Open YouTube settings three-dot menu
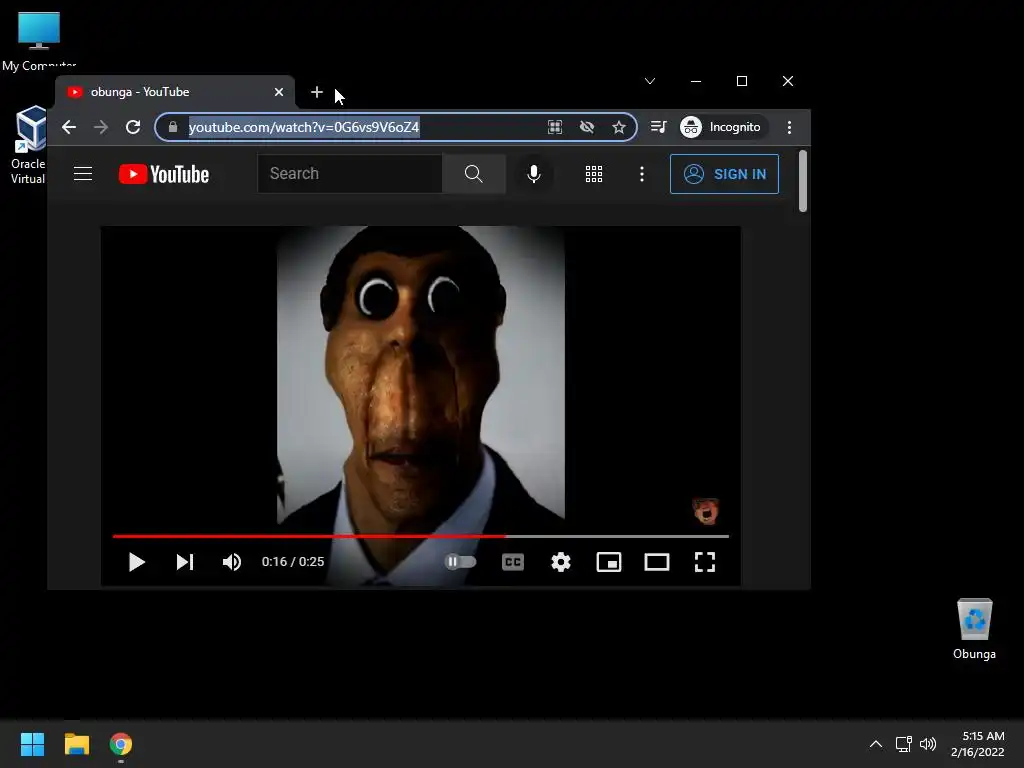This screenshot has height=768, width=1024. [642, 174]
